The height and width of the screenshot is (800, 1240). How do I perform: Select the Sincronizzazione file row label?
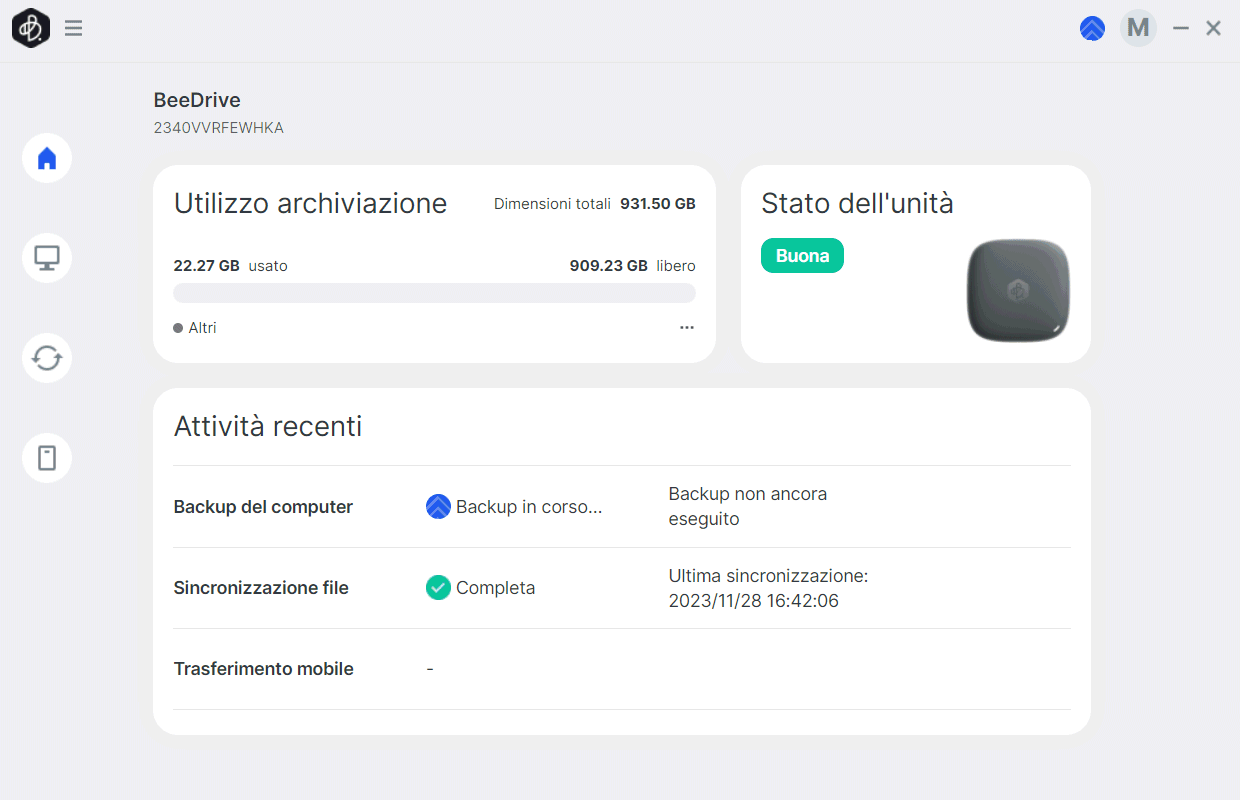(x=261, y=588)
